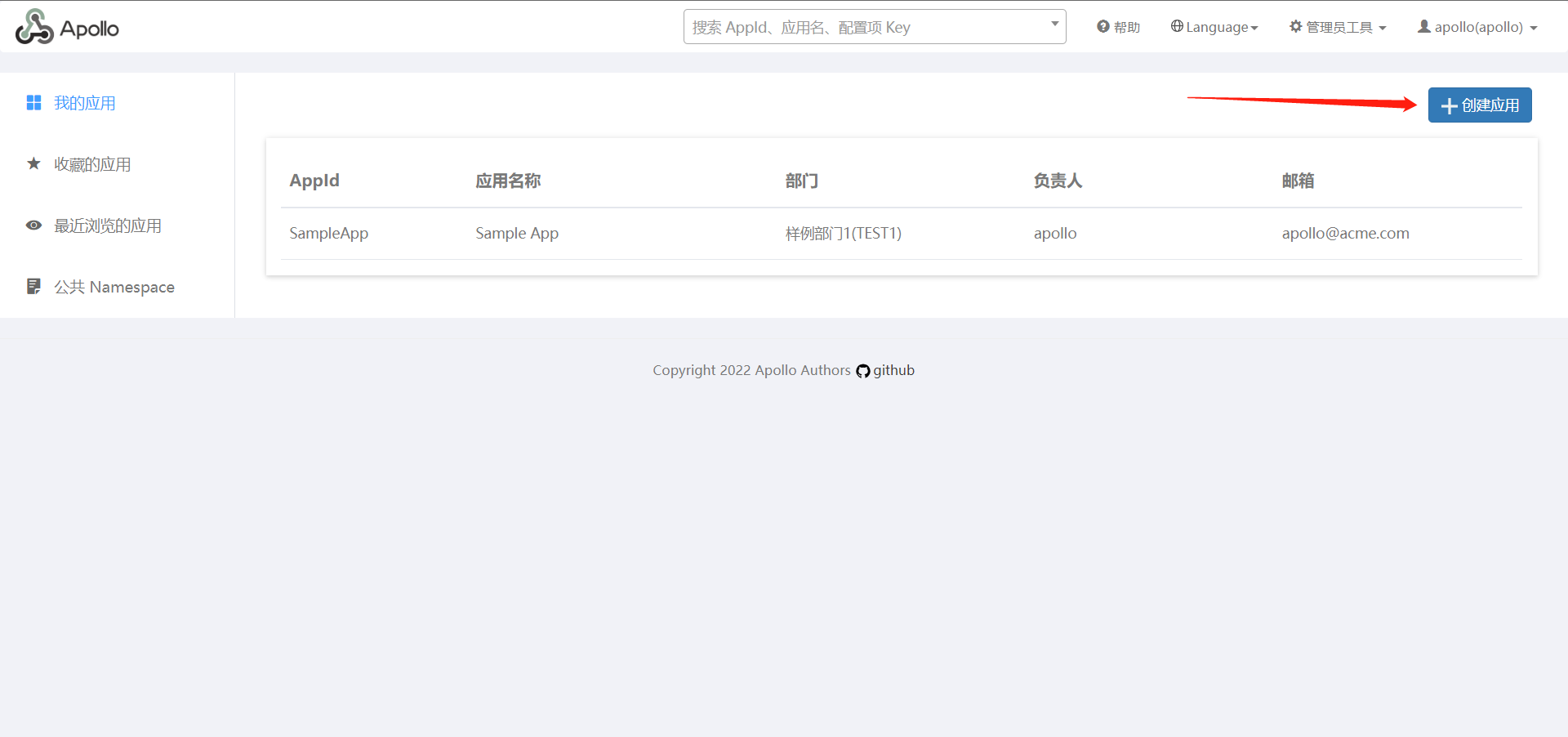Click the Apollo logo
The image size is (1568, 737).
[x=67, y=26]
